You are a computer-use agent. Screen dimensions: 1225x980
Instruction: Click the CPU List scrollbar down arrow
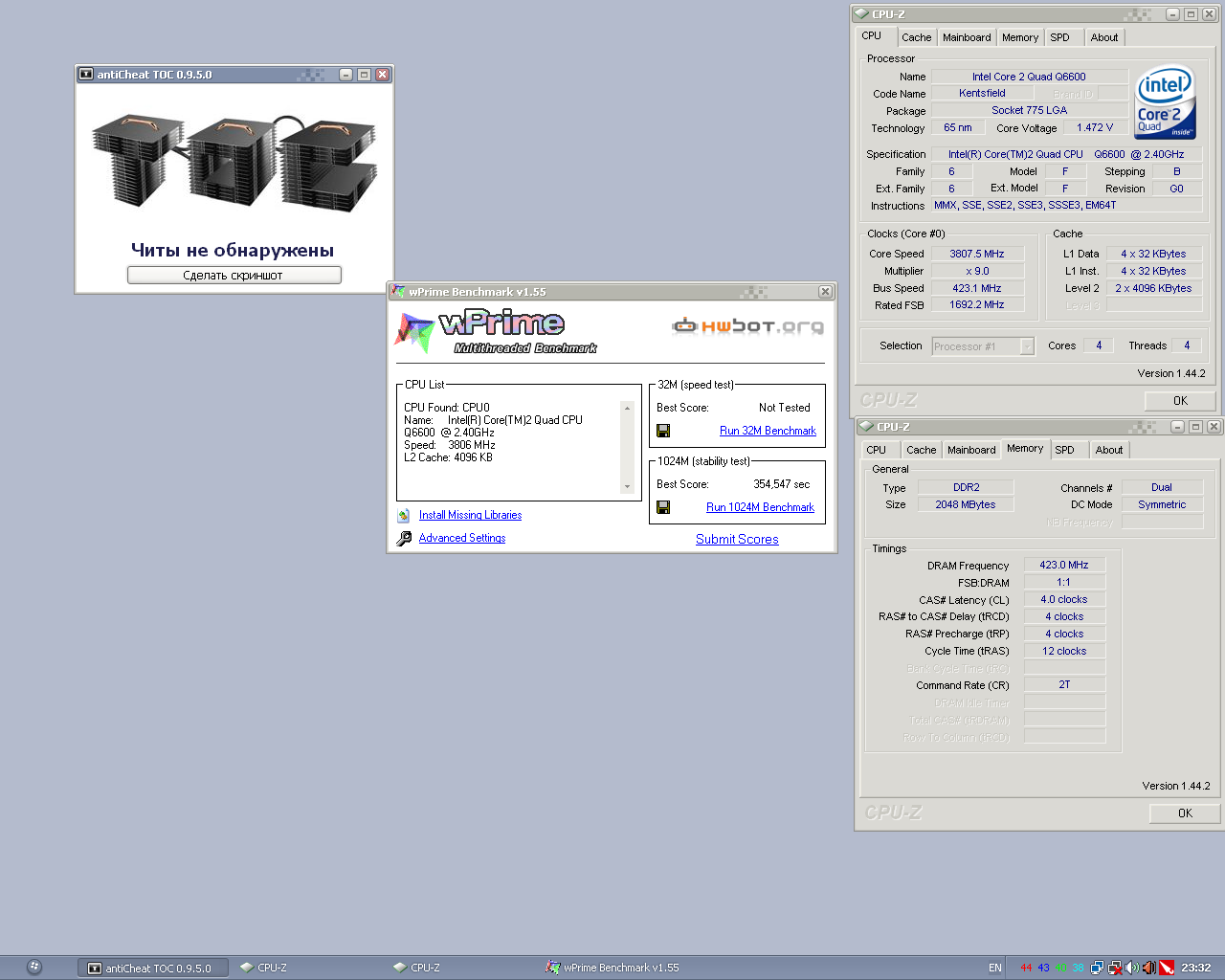628,487
